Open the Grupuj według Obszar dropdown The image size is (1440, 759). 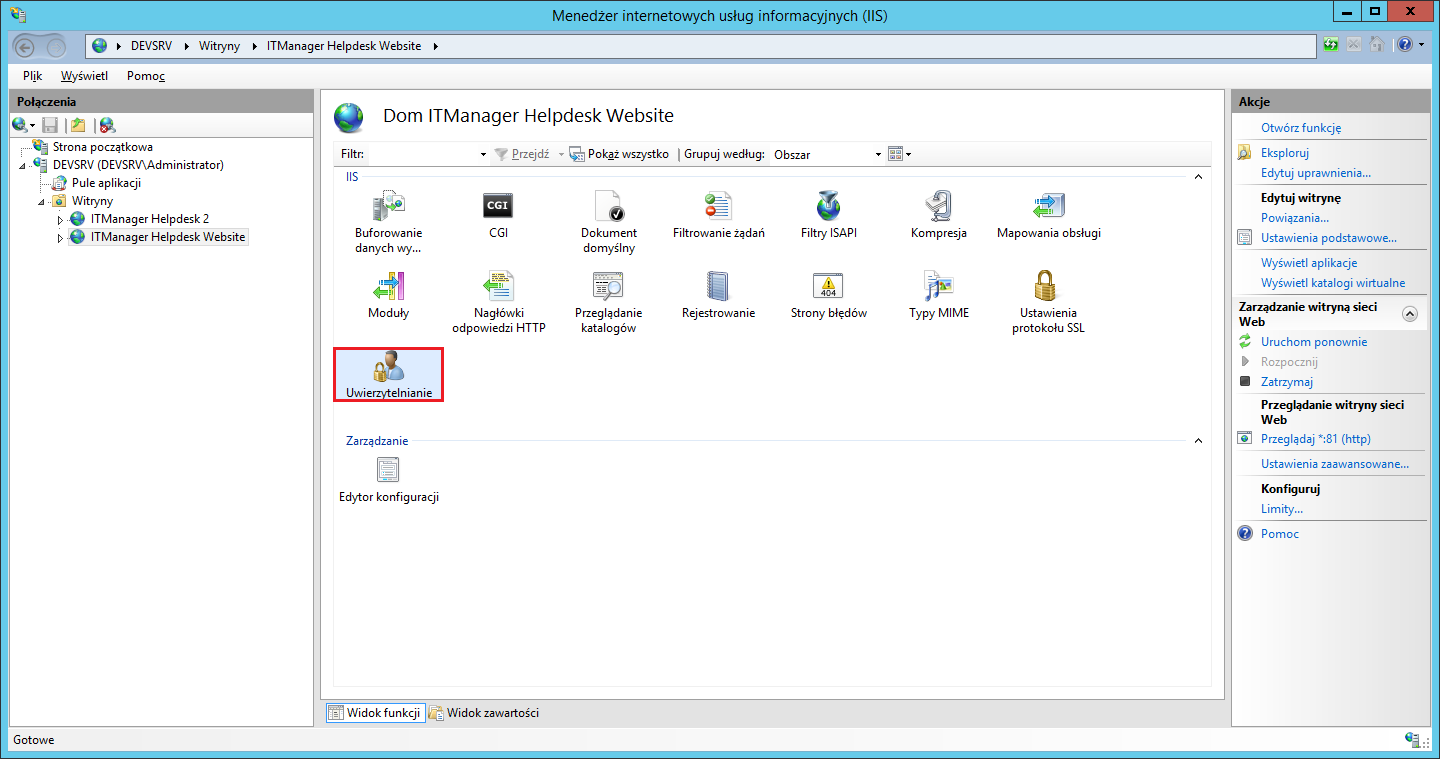coord(878,154)
